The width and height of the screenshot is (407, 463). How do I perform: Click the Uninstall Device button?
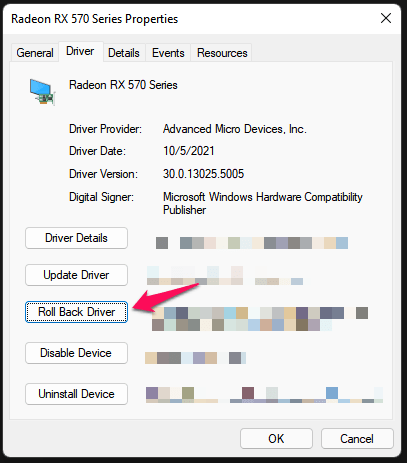coord(76,394)
